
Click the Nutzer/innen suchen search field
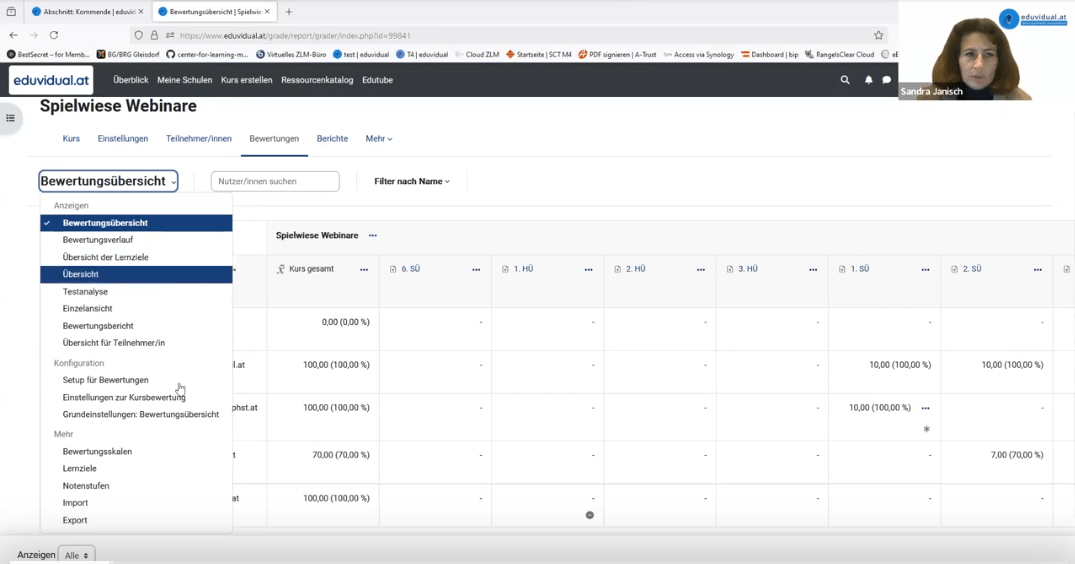(275, 182)
